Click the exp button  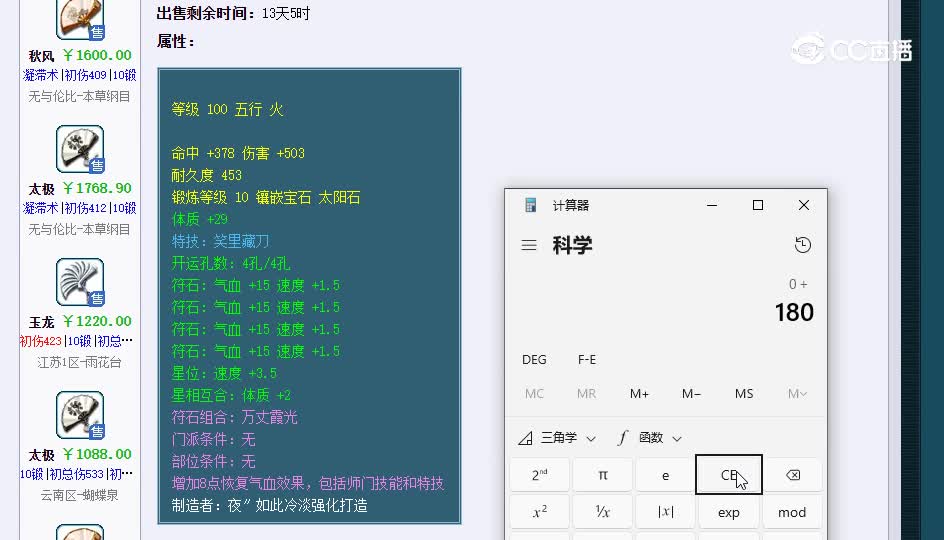pyautogui.click(x=728, y=512)
